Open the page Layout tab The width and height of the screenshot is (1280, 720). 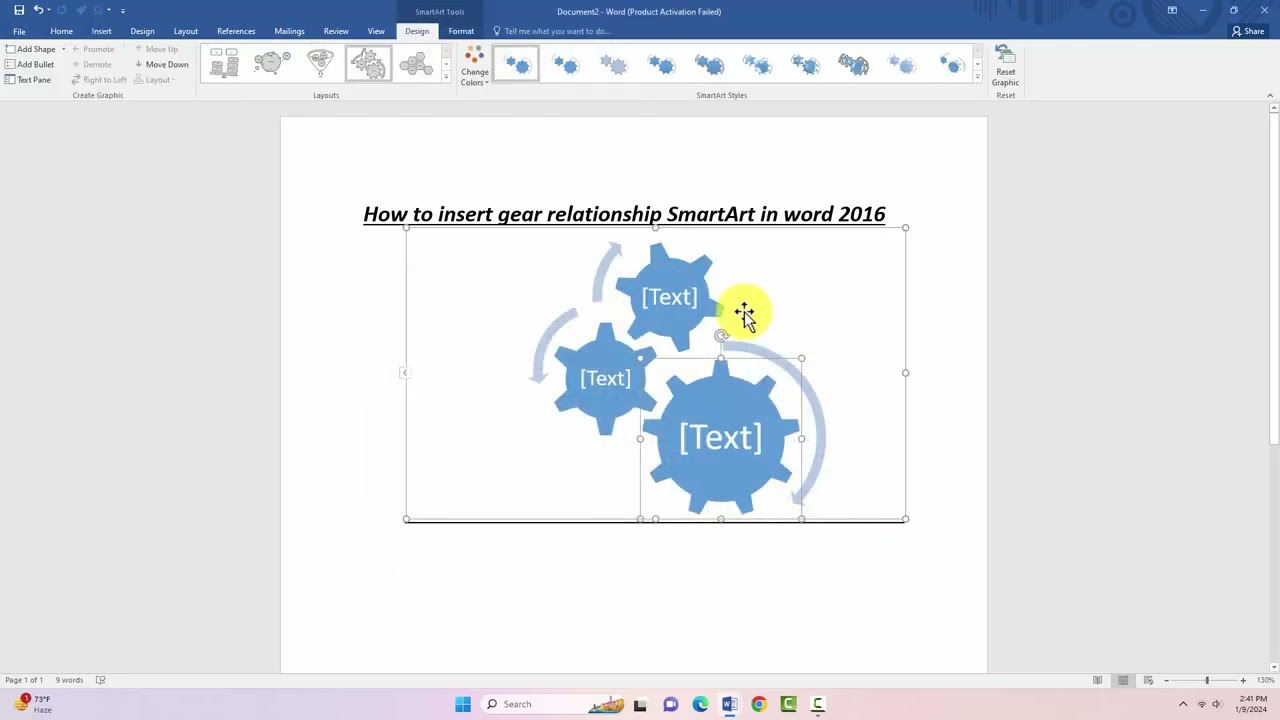185,31
